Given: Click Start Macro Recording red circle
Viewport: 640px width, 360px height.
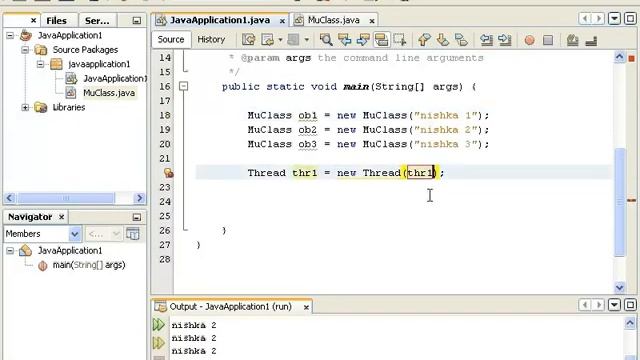Looking at the screenshot, I should 529,40.
